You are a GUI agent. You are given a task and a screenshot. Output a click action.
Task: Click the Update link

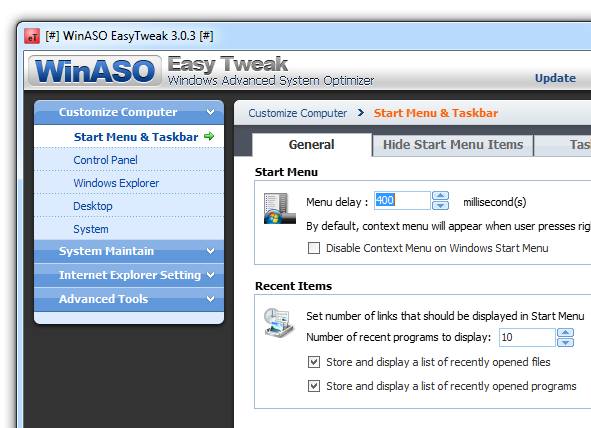click(555, 78)
